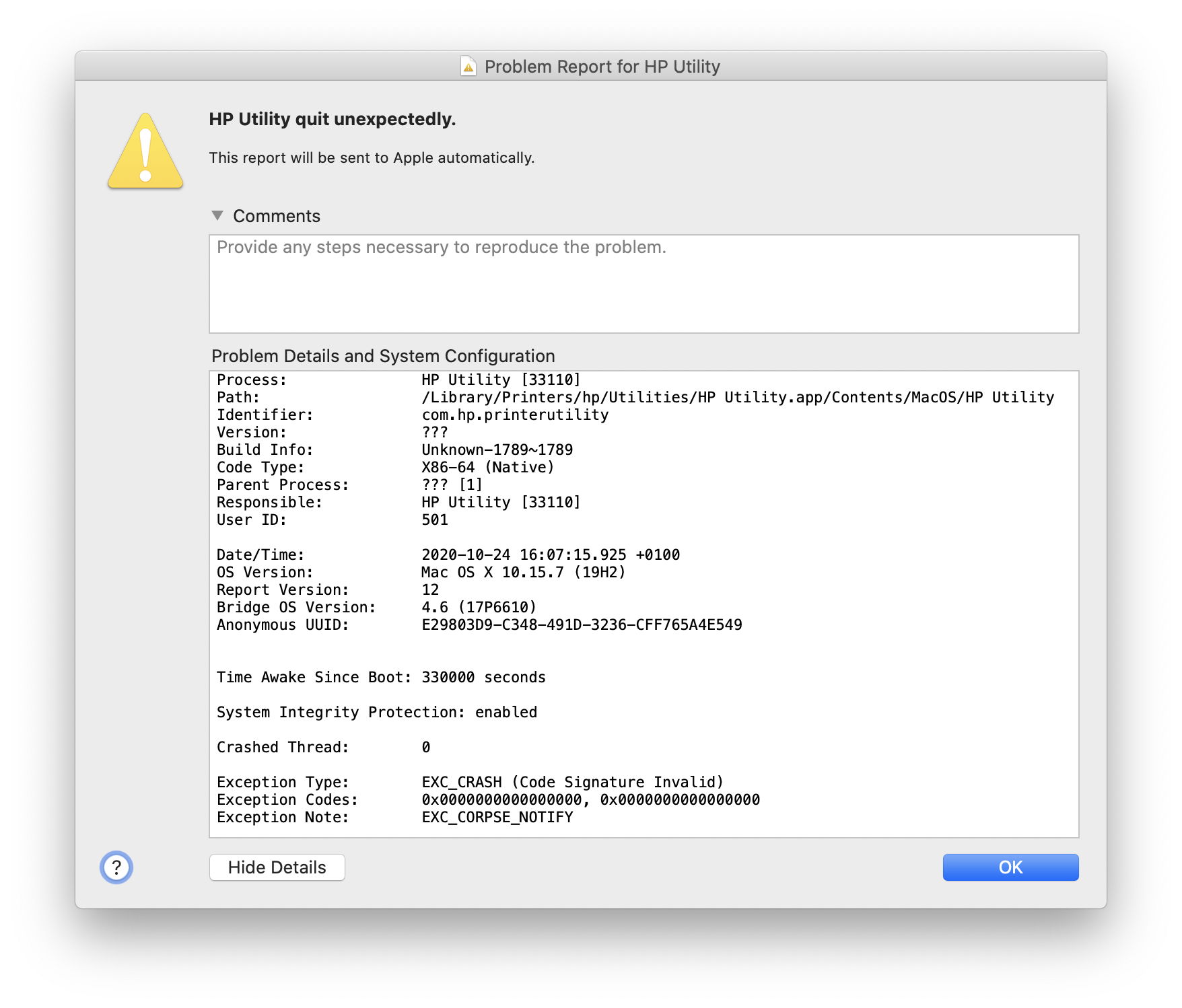The width and height of the screenshot is (1182, 1008).
Task: Click the document icon in the title bar
Action: (x=468, y=67)
